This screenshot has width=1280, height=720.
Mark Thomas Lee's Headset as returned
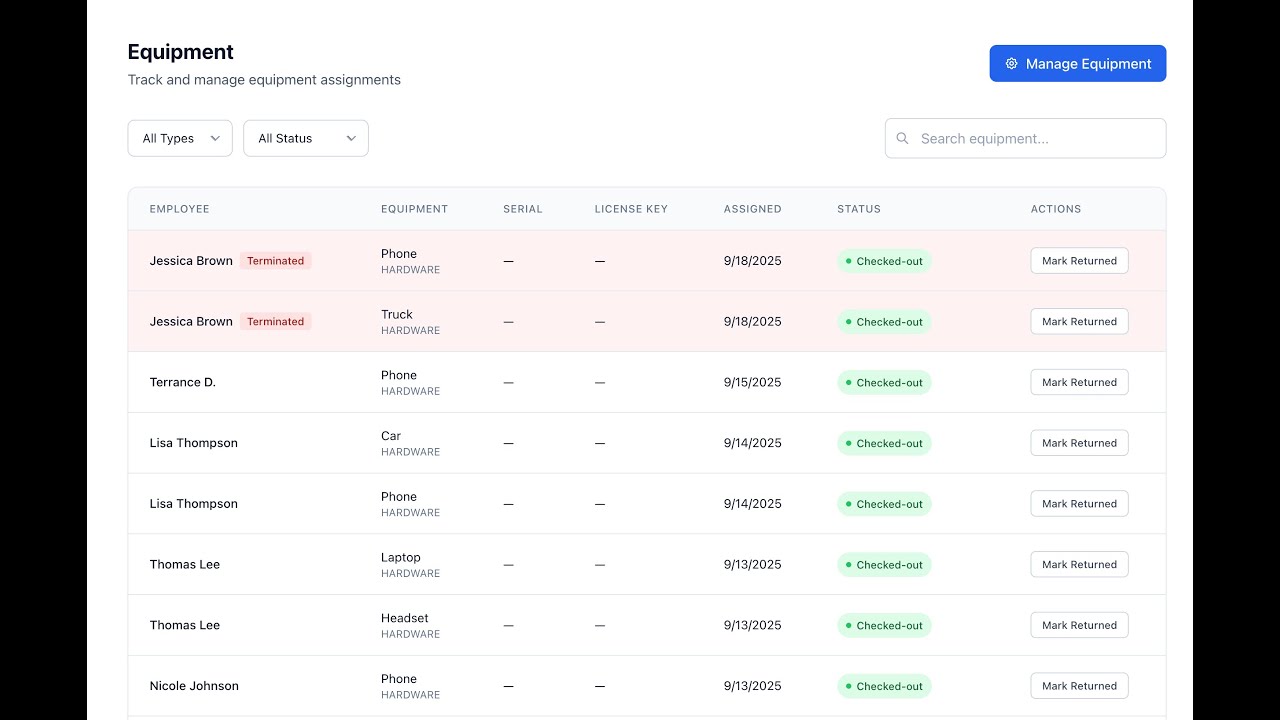click(1079, 625)
